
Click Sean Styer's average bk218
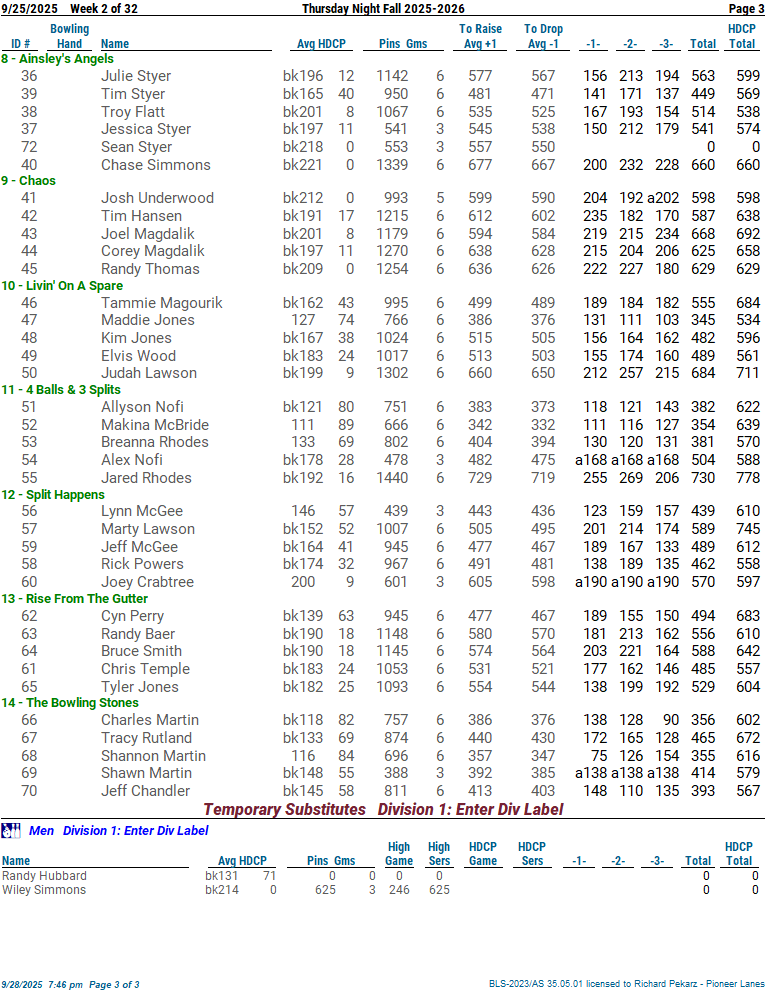pos(303,147)
